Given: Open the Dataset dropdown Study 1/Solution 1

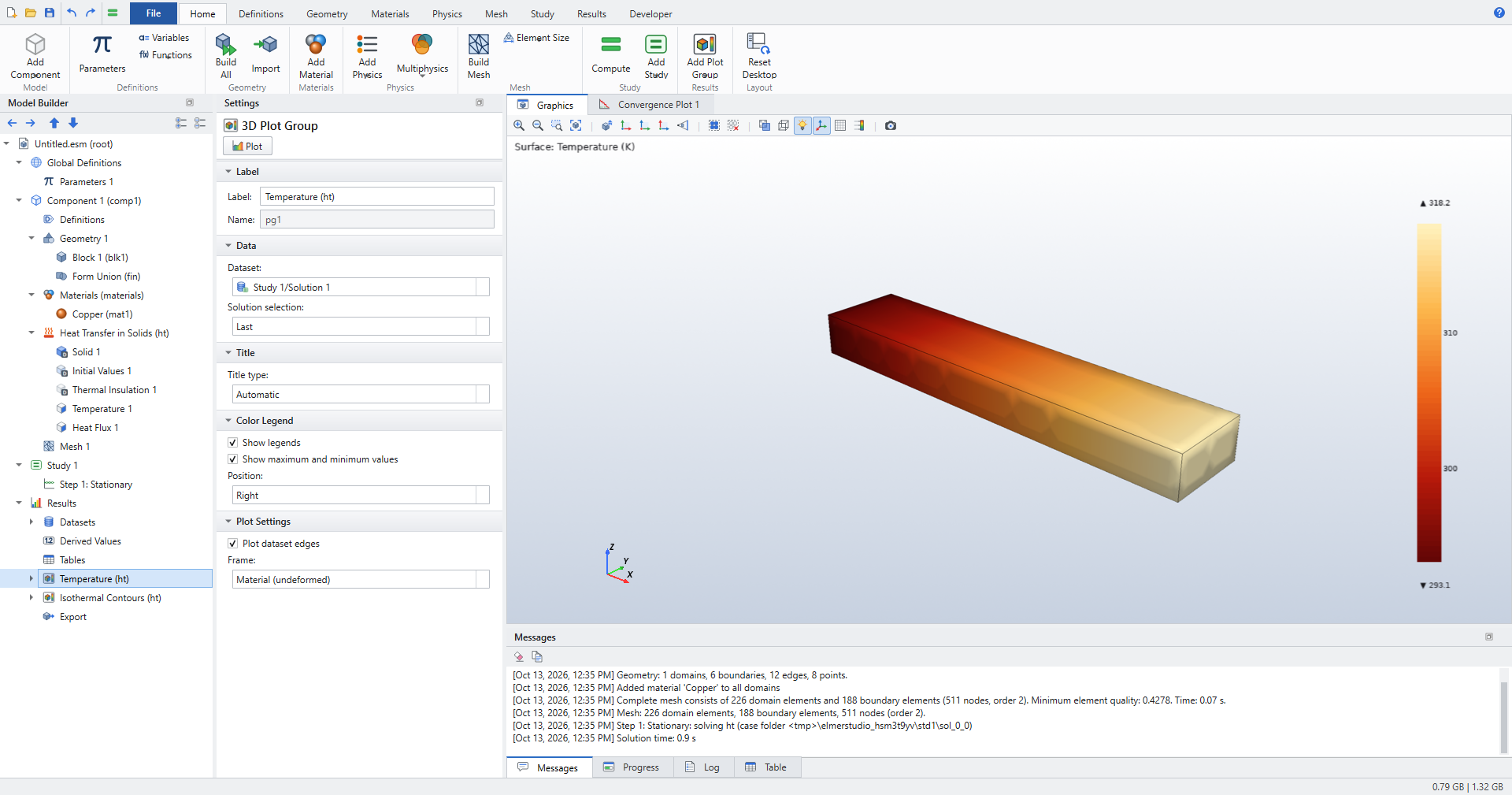Looking at the screenshot, I should [x=361, y=288].
